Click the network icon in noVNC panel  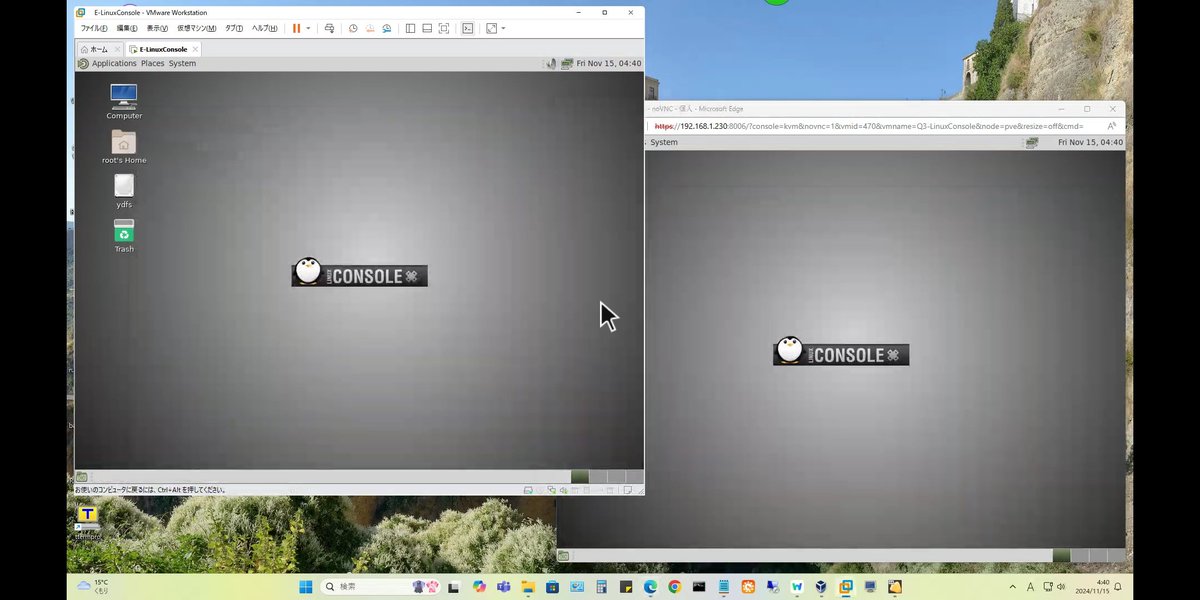point(1031,142)
